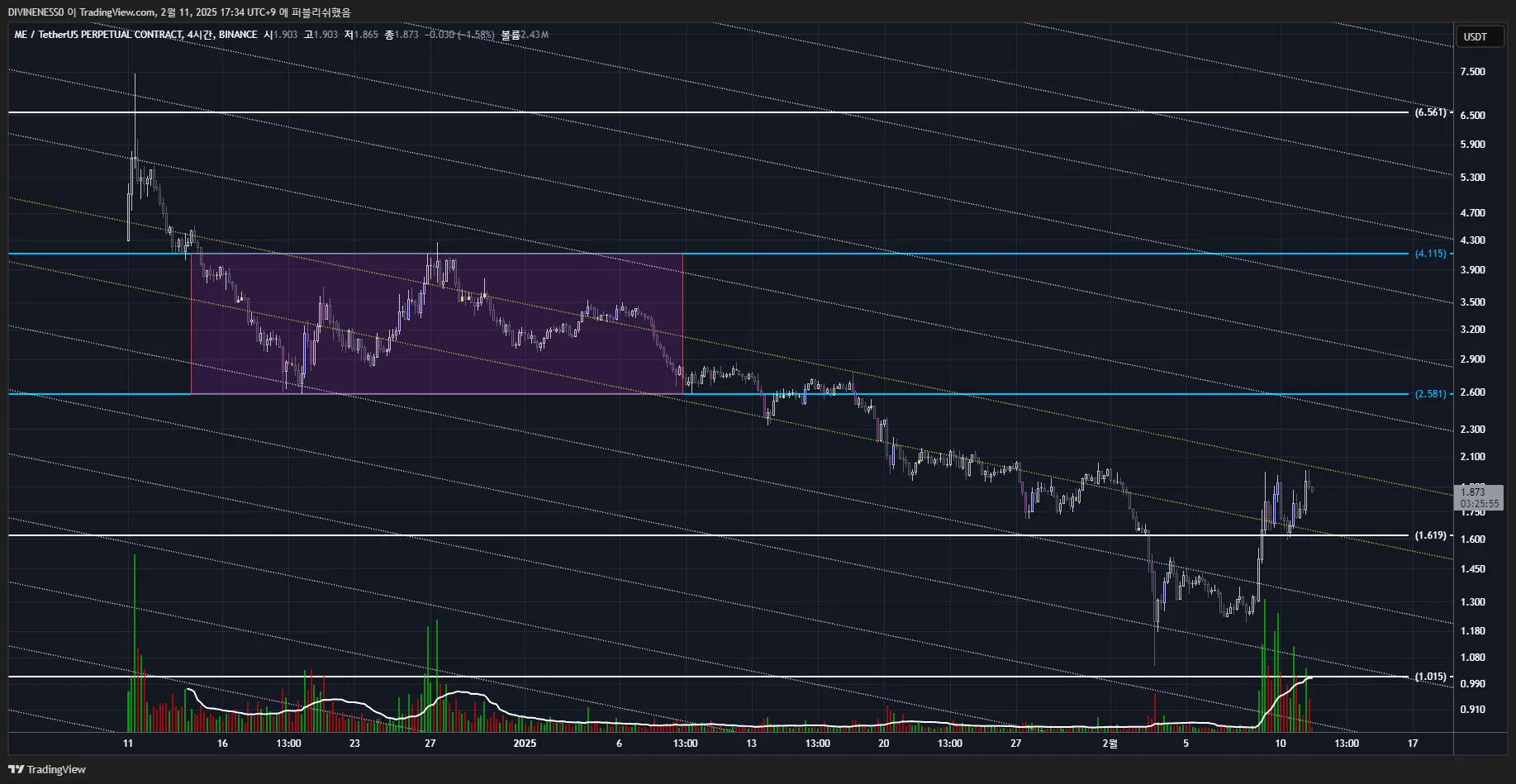Click the time axis label 17
The height and width of the screenshot is (784, 1516).
click(1413, 744)
